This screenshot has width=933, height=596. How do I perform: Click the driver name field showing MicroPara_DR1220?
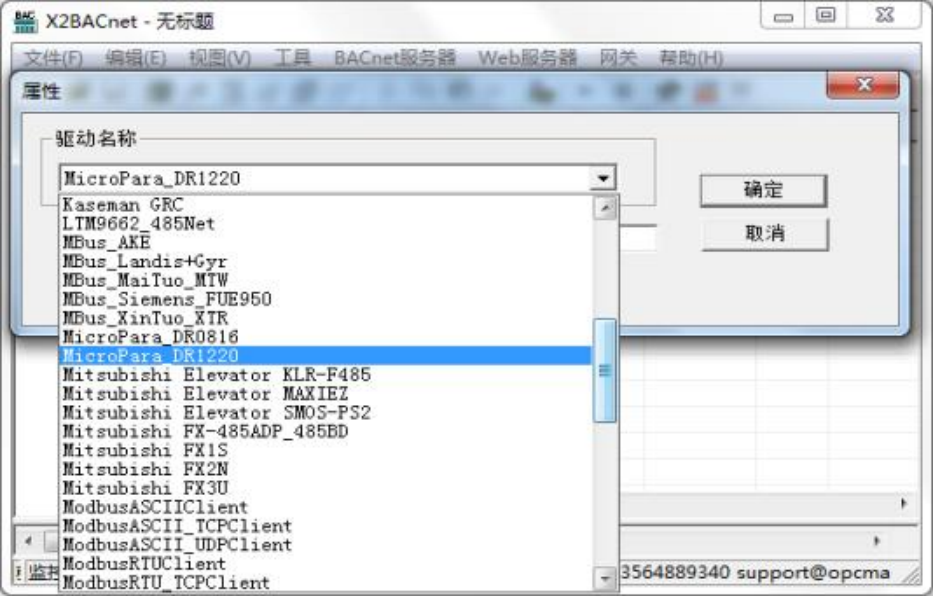click(x=325, y=178)
